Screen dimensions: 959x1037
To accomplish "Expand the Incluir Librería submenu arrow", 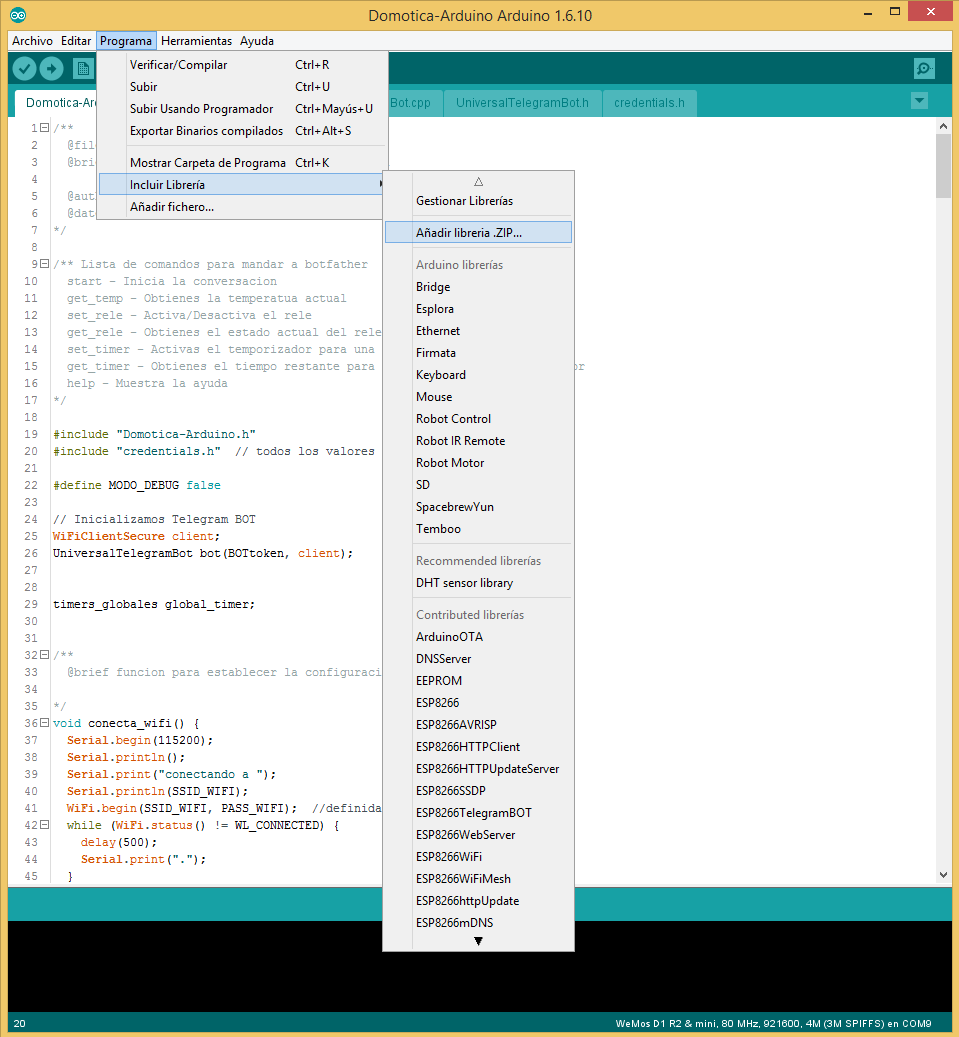I will (x=380, y=184).
